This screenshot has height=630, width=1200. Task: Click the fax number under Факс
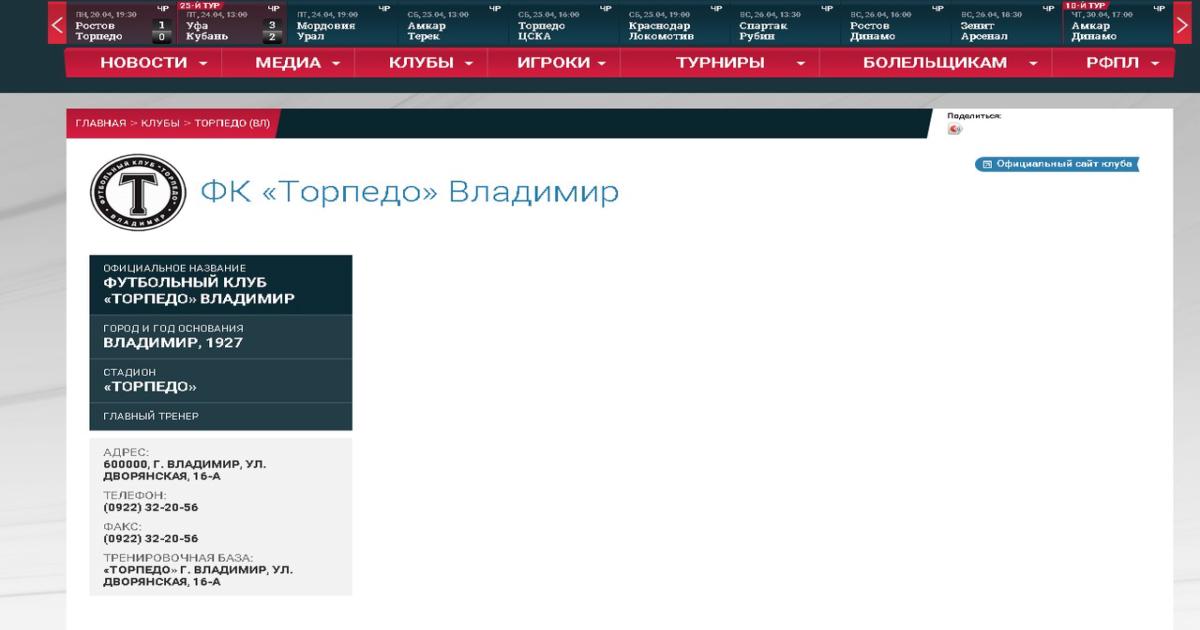point(150,538)
